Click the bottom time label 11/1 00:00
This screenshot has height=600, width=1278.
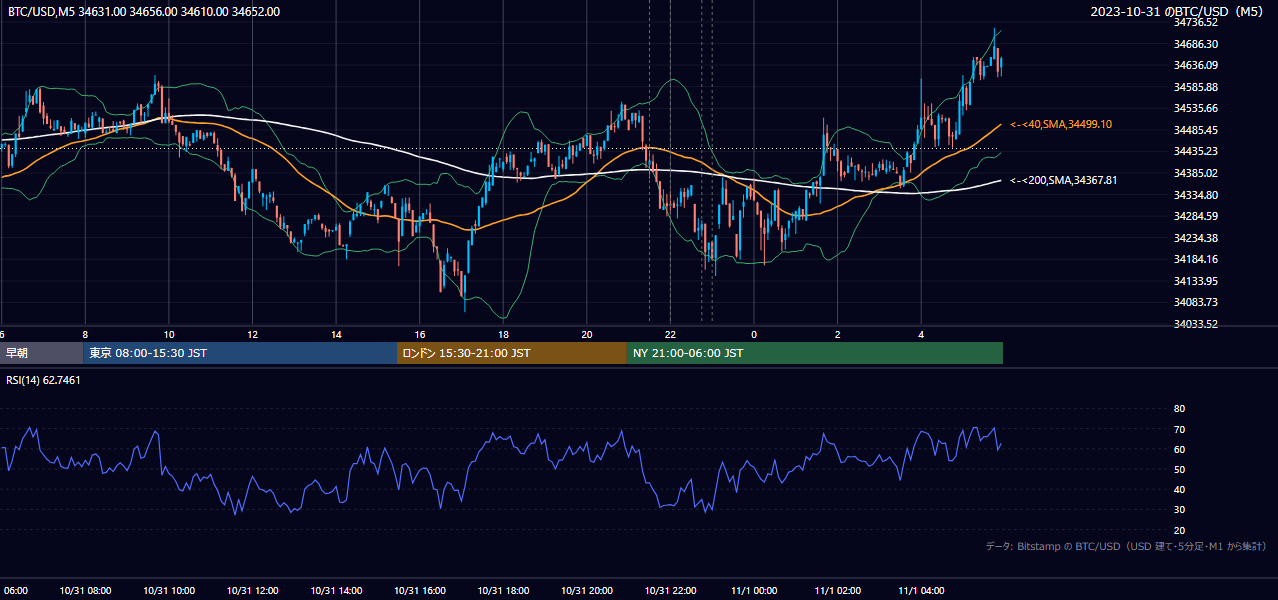(x=754, y=590)
